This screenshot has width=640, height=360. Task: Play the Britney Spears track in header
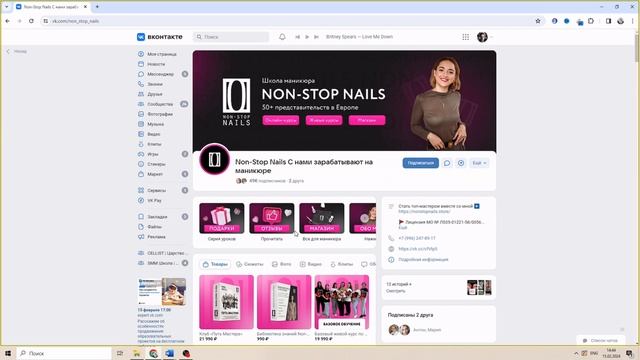[307, 37]
